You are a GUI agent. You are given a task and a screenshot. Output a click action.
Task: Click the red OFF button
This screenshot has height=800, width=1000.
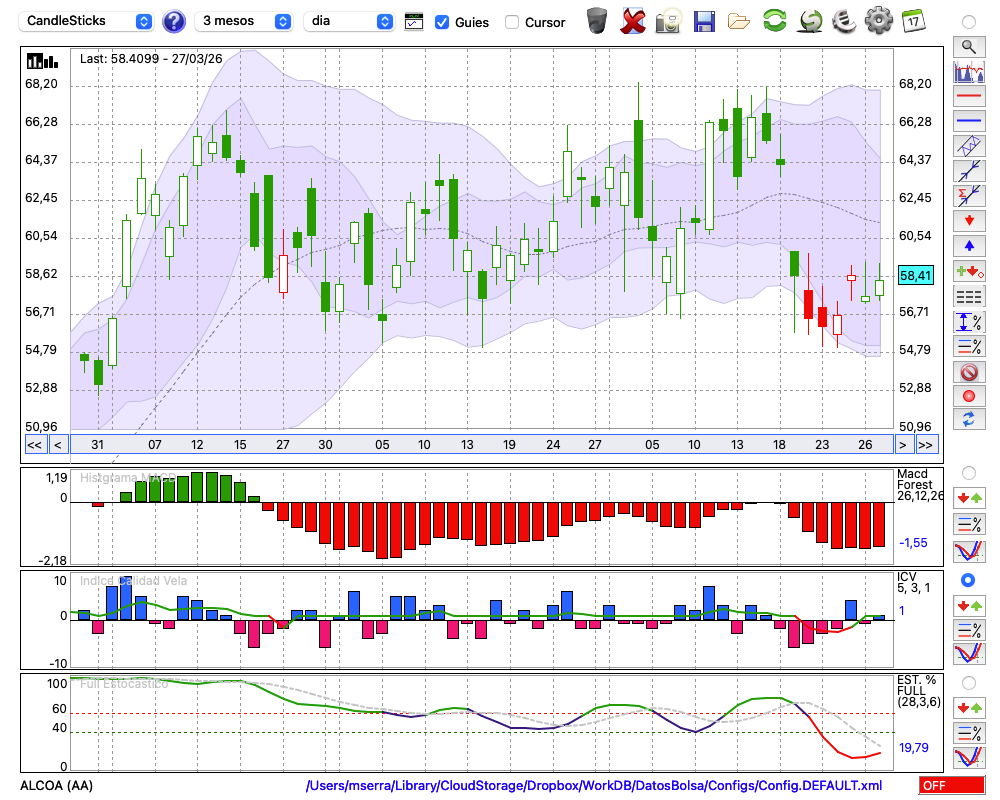(950, 786)
